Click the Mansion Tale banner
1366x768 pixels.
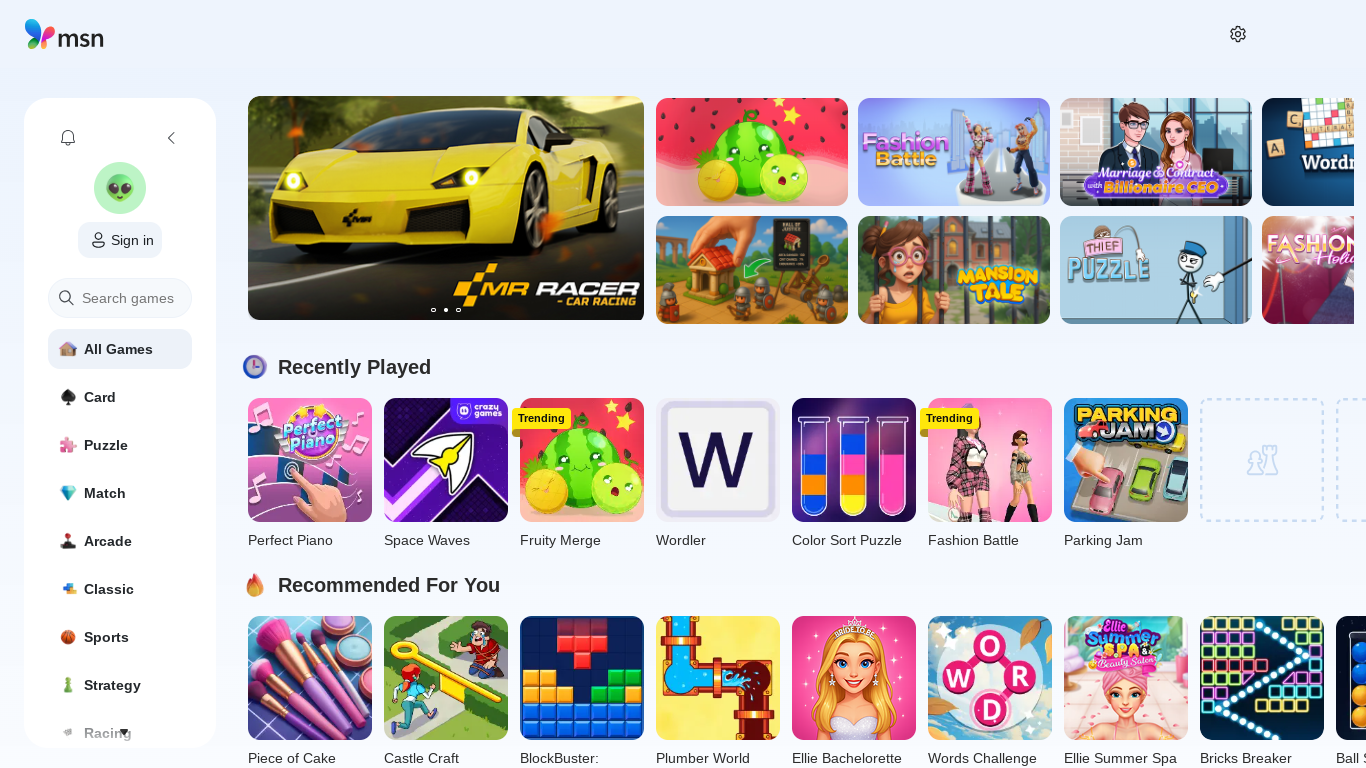coord(954,270)
